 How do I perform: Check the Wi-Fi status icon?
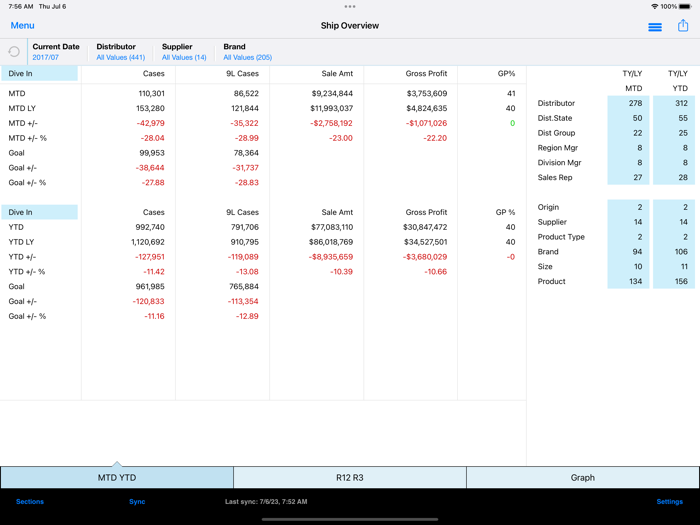tap(654, 7)
